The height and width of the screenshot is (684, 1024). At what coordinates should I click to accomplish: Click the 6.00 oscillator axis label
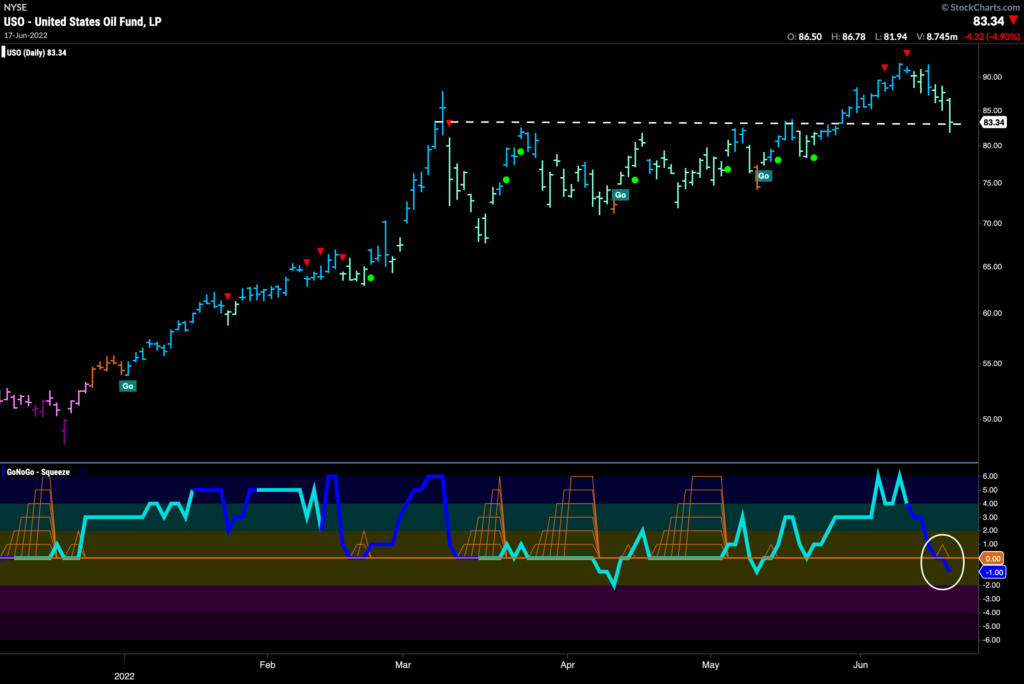point(990,476)
